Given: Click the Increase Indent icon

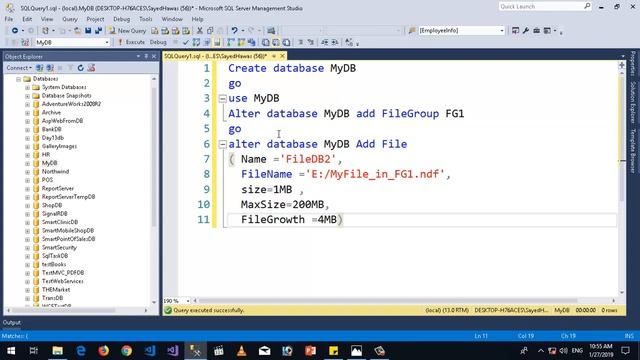Looking at the screenshot, I should (335, 42).
